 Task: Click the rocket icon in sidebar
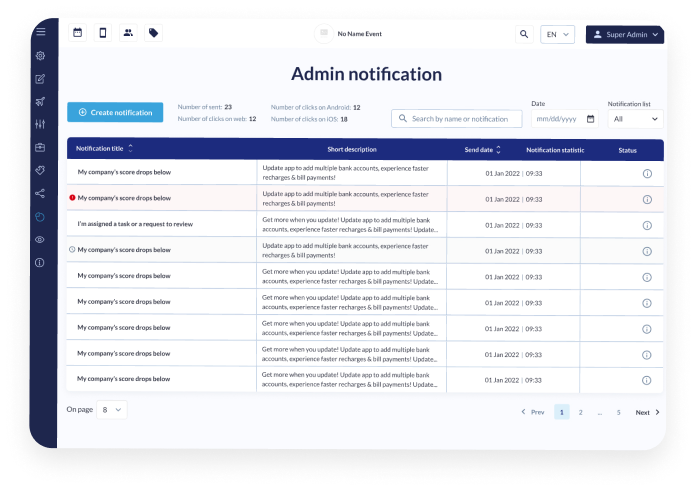point(40,102)
